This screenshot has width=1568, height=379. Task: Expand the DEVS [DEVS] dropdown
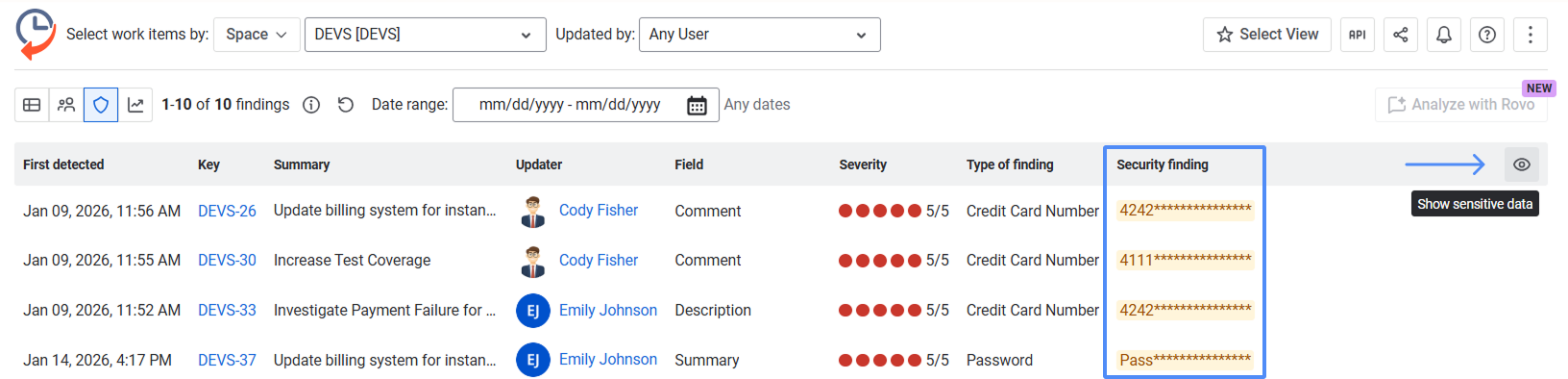pos(425,35)
